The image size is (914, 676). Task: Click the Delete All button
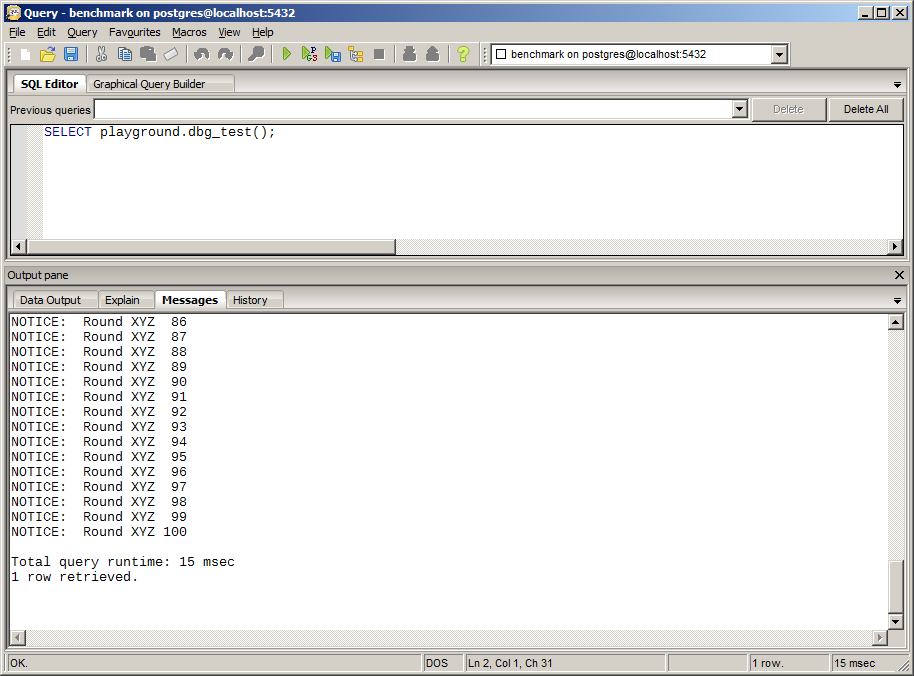[x=865, y=109]
